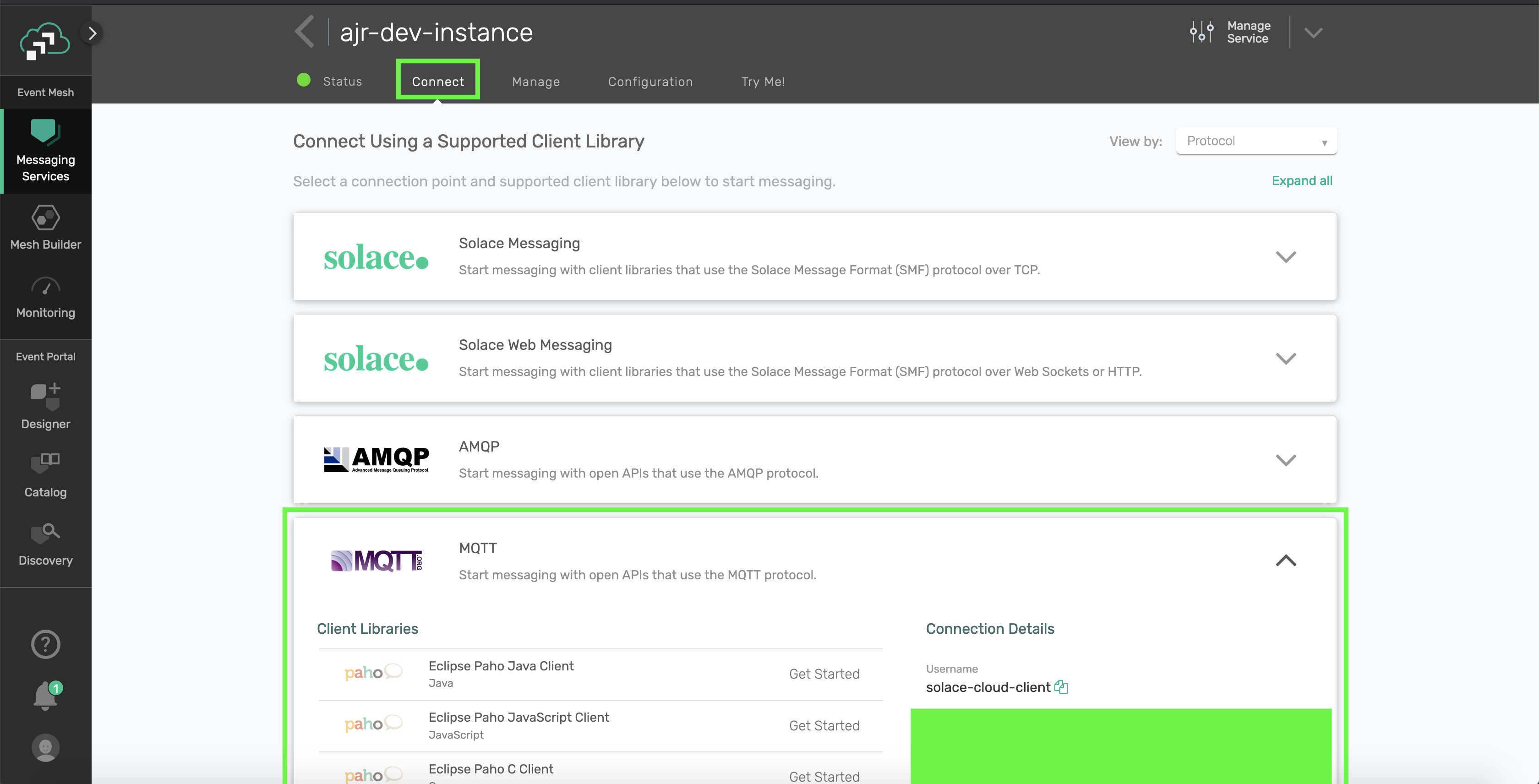Viewport: 1539px width, 784px height.
Task: Open the notifications bell
Action: click(x=45, y=695)
